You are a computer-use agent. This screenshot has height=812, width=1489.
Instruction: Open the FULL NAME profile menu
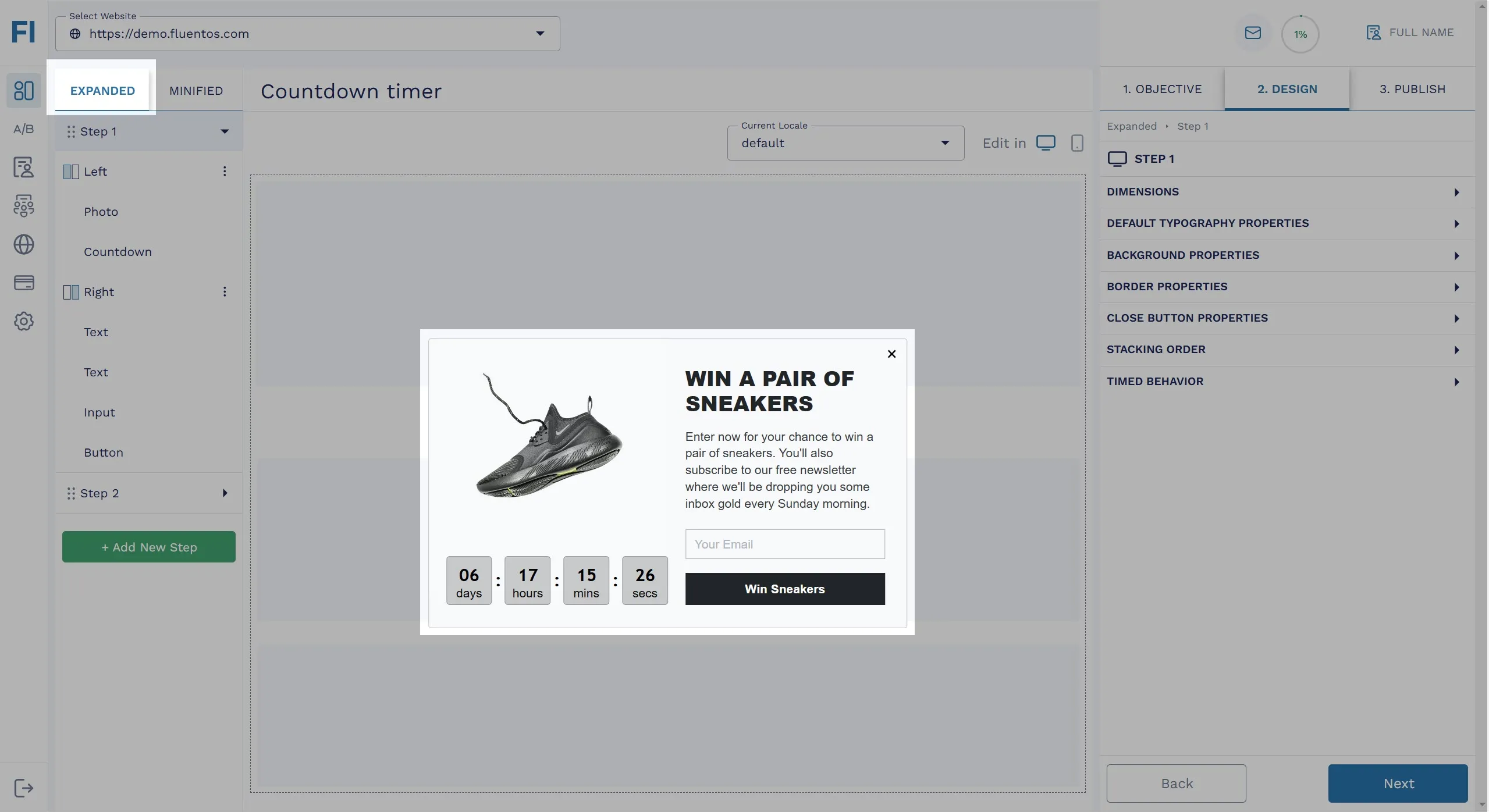pyautogui.click(x=1410, y=33)
